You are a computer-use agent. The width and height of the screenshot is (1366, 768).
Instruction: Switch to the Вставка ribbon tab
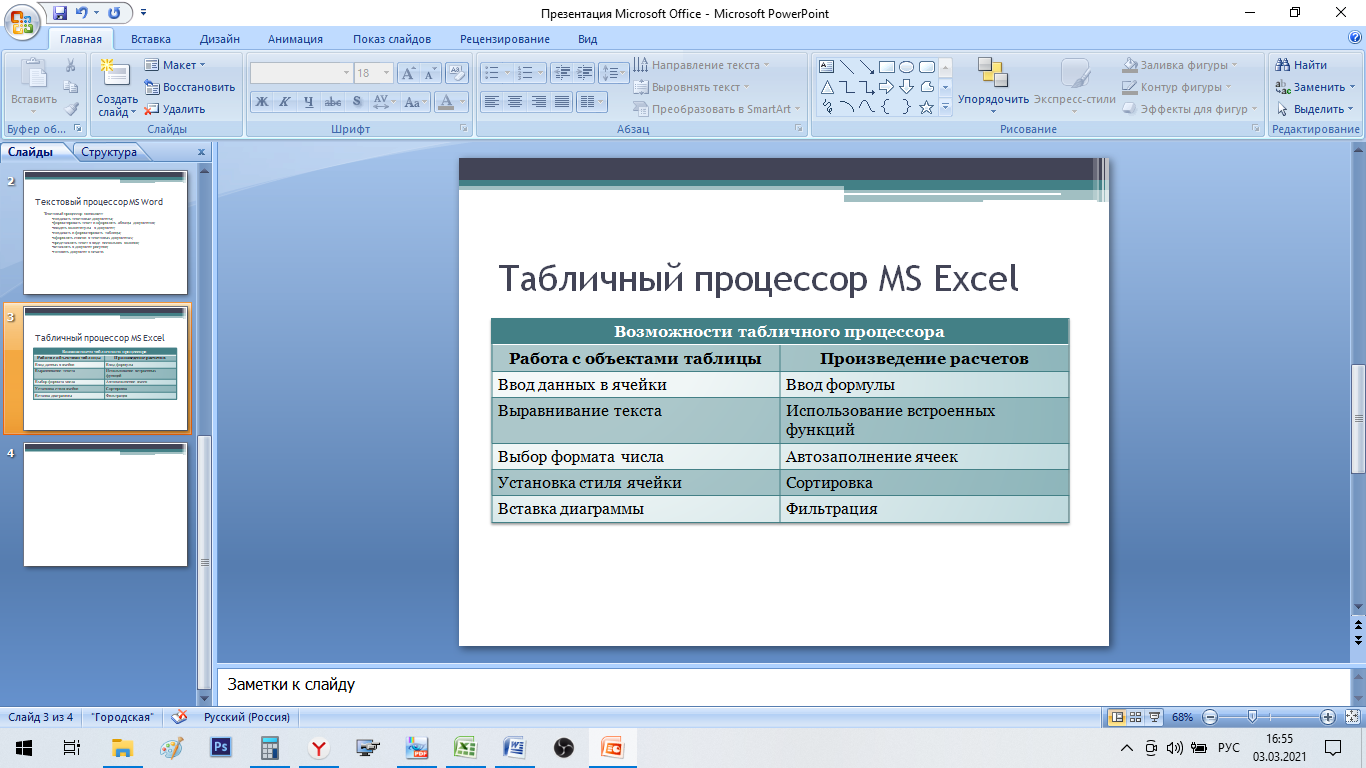pos(151,39)
